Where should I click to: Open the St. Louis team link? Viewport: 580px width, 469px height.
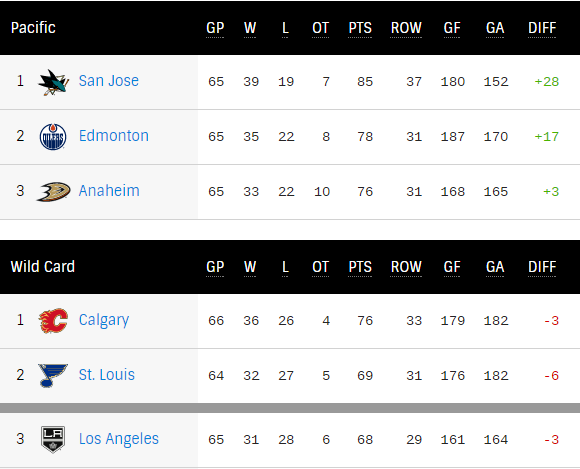click(x=107, y=375)
